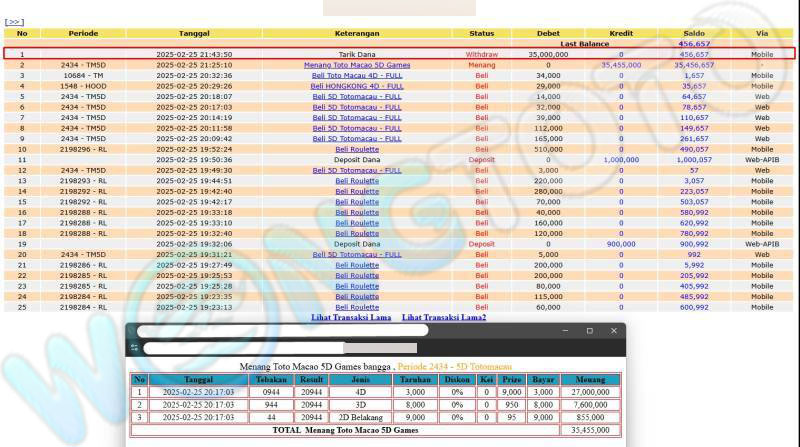Click the Deposit Dana text at 19:32:06

[357, 244]
